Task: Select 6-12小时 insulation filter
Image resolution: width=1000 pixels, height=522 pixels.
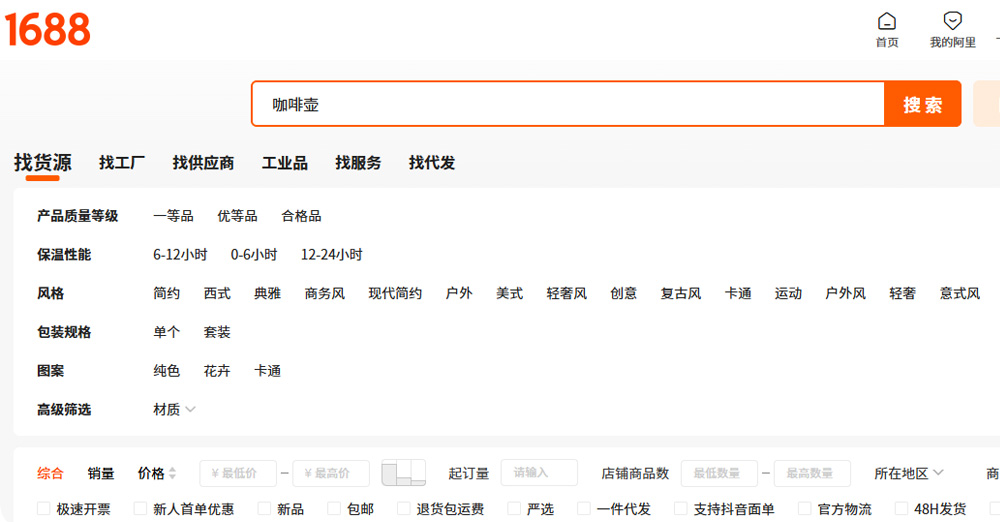Action: coord(180,255)
